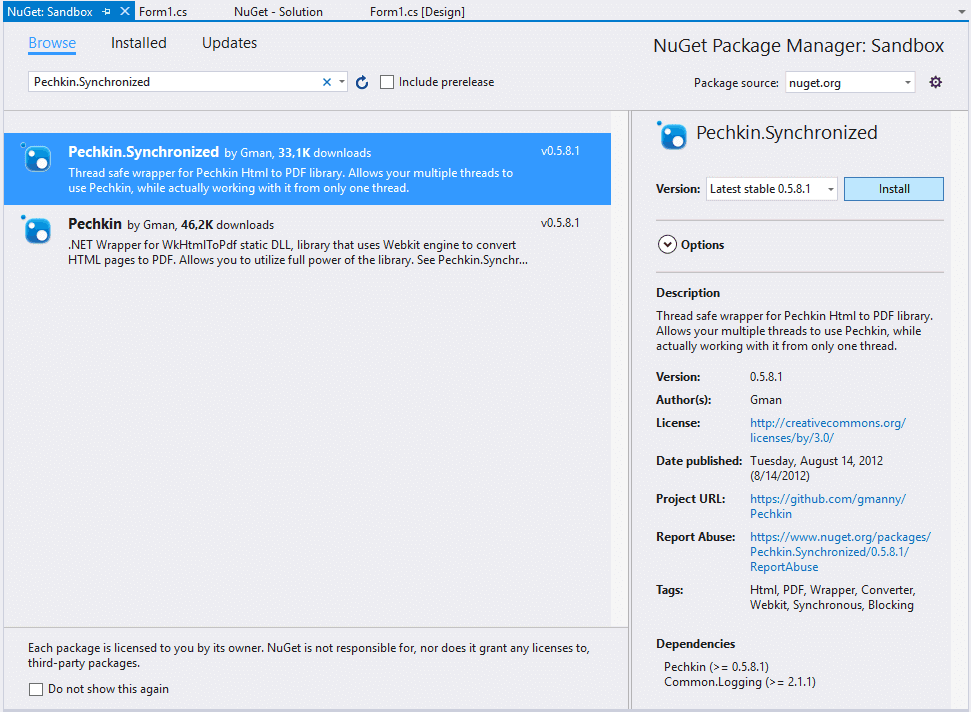
Task: Check Do not show this again
Action: pos(36,689)
